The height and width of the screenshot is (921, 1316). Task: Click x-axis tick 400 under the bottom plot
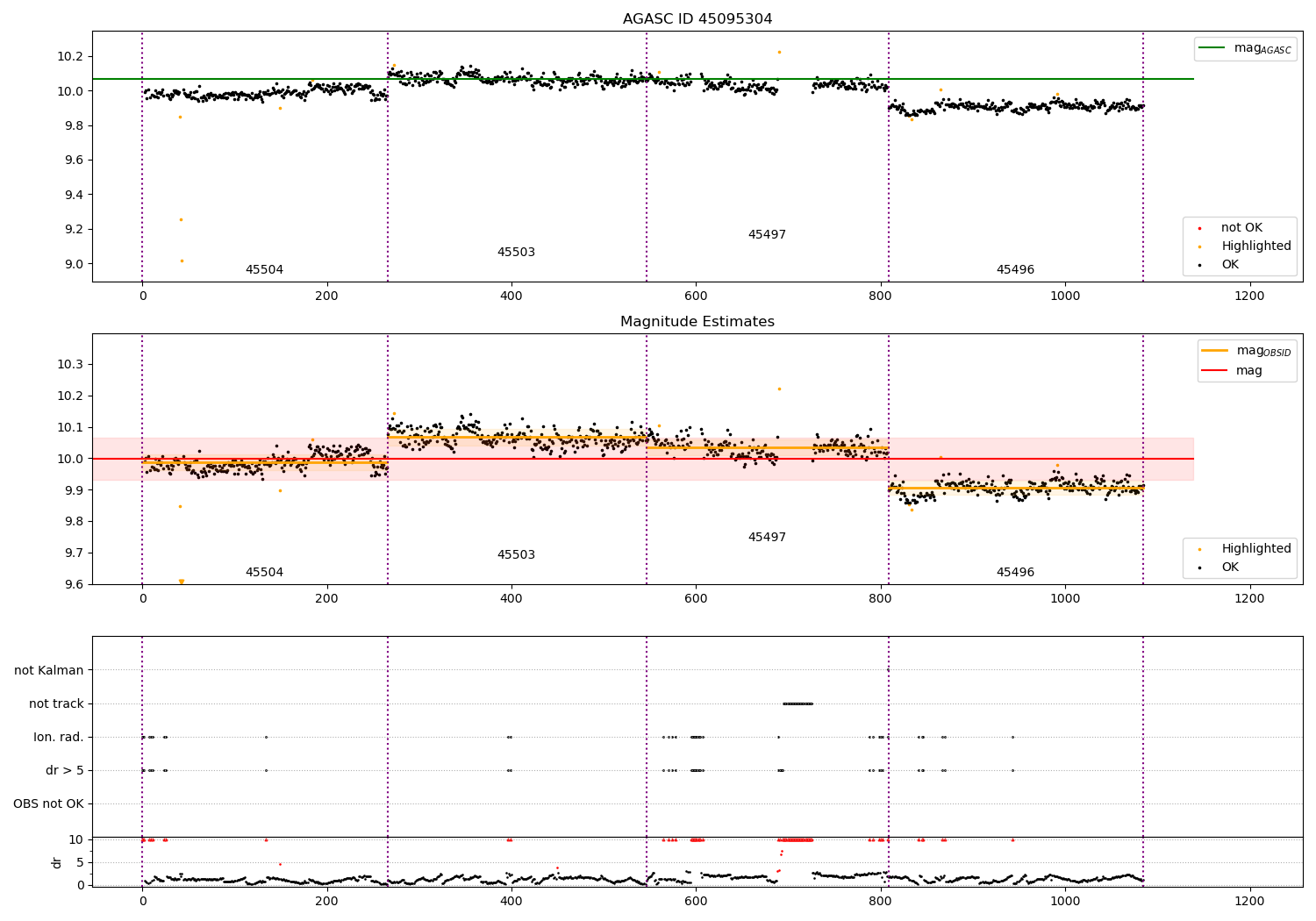511,900
